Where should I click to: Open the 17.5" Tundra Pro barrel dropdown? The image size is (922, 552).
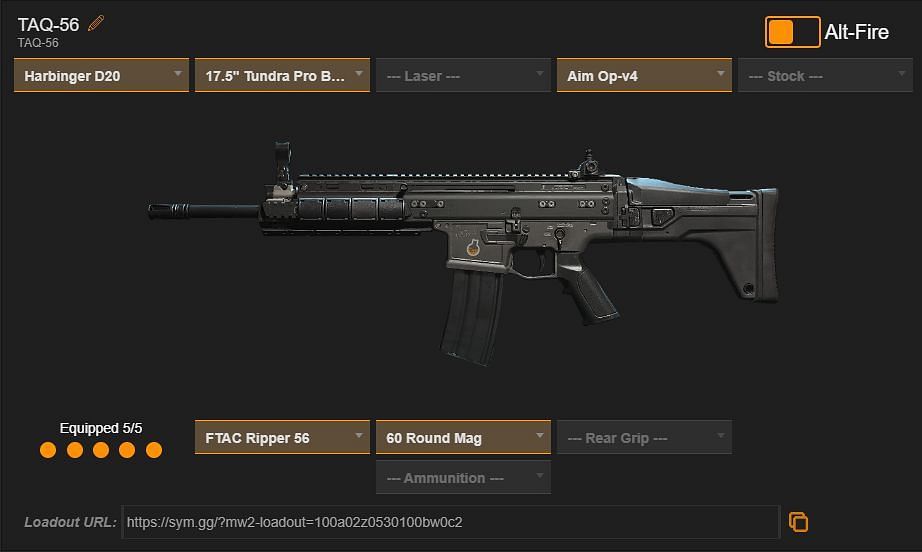282,75
